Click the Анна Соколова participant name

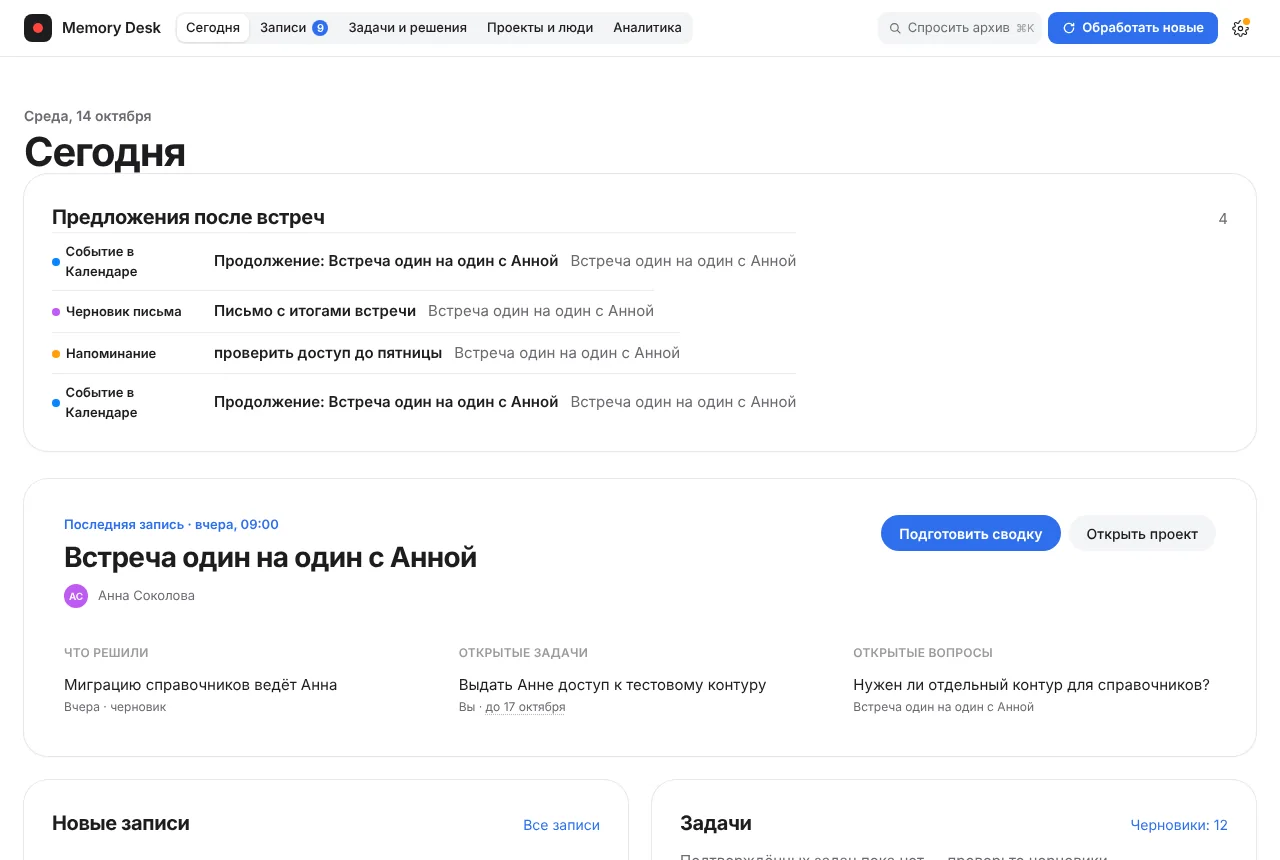(x=146, y=596)
